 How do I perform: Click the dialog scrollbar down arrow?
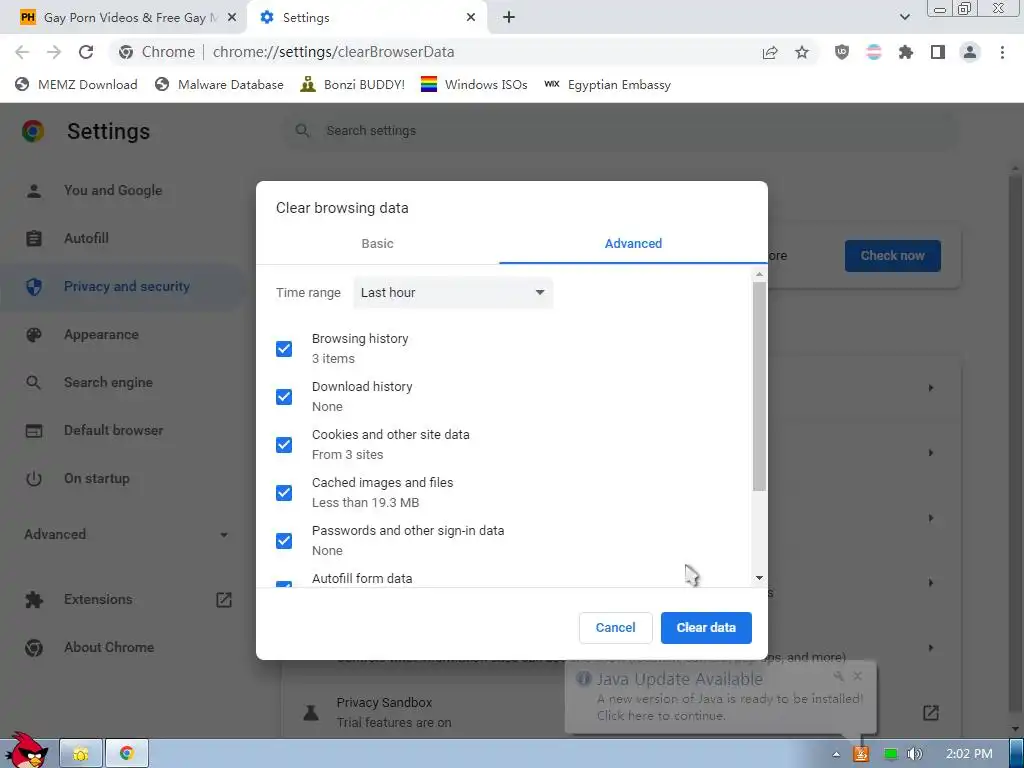(x=759, y=578)
